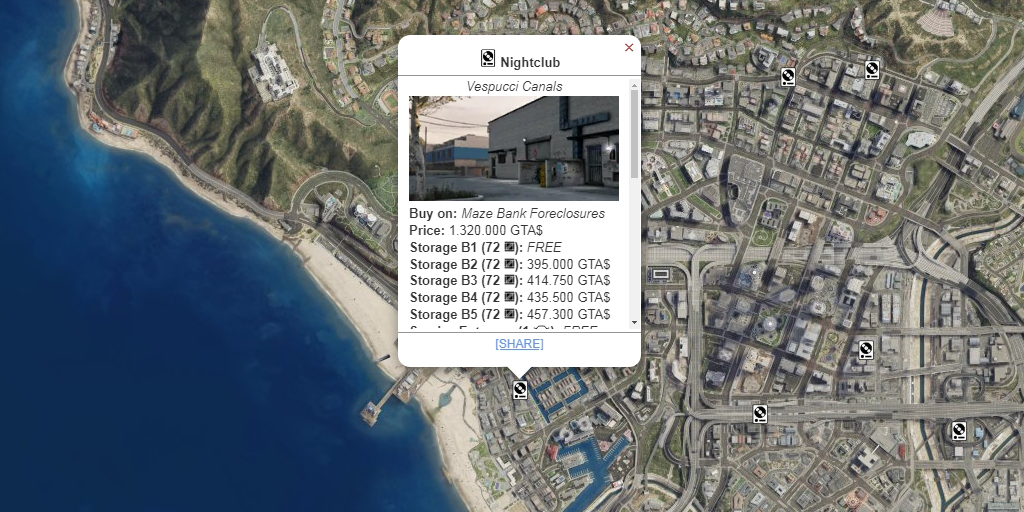Click the crate icon in Storage B3 row
Viewport: 1024px width, 512px height.
point(510,281)
